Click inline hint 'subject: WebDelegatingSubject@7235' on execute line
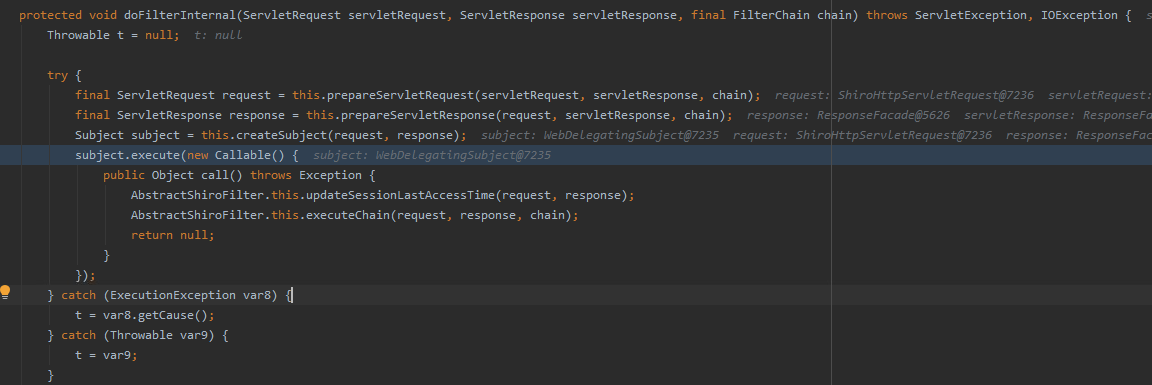The height and width of the screenshot is (385, 1152). [432, 155]
